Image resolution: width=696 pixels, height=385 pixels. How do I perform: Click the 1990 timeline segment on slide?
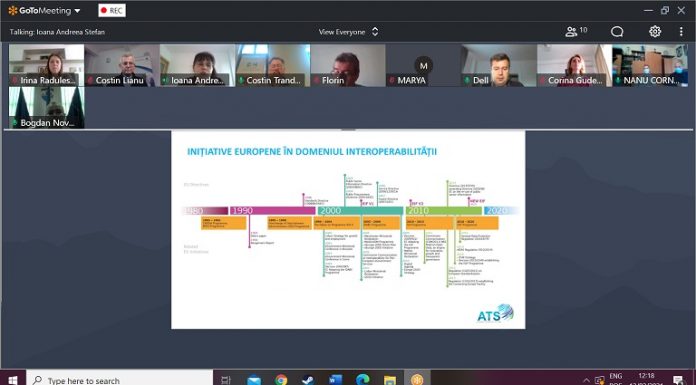[273, 210]
